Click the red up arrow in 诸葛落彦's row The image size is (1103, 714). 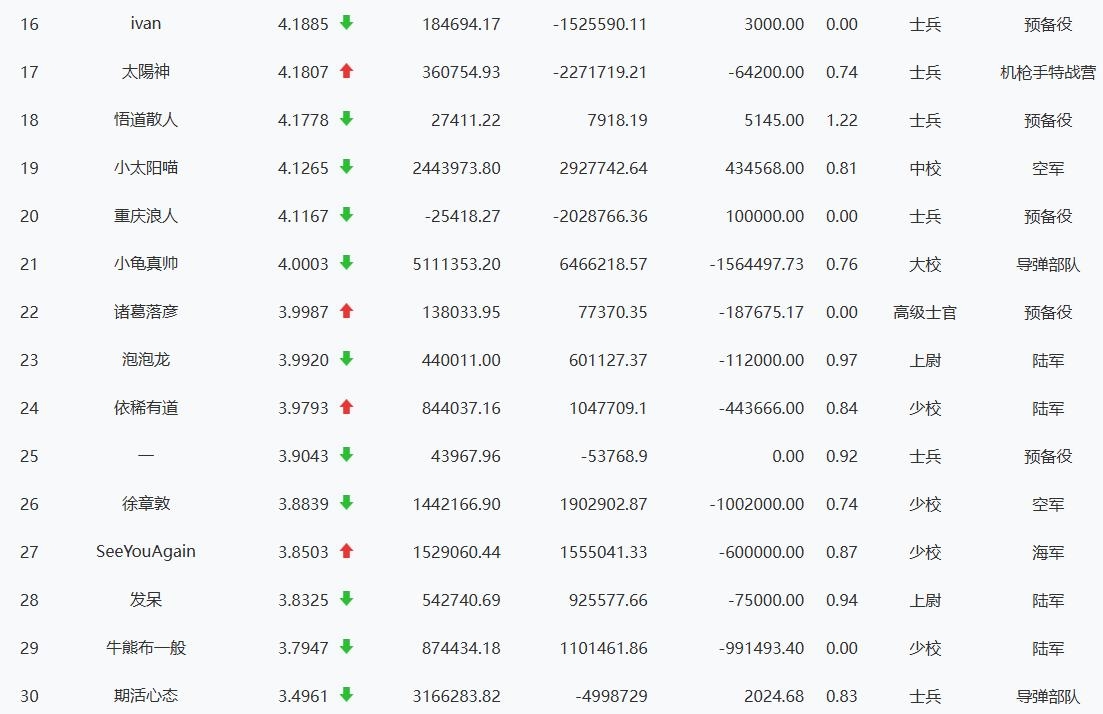346,311
